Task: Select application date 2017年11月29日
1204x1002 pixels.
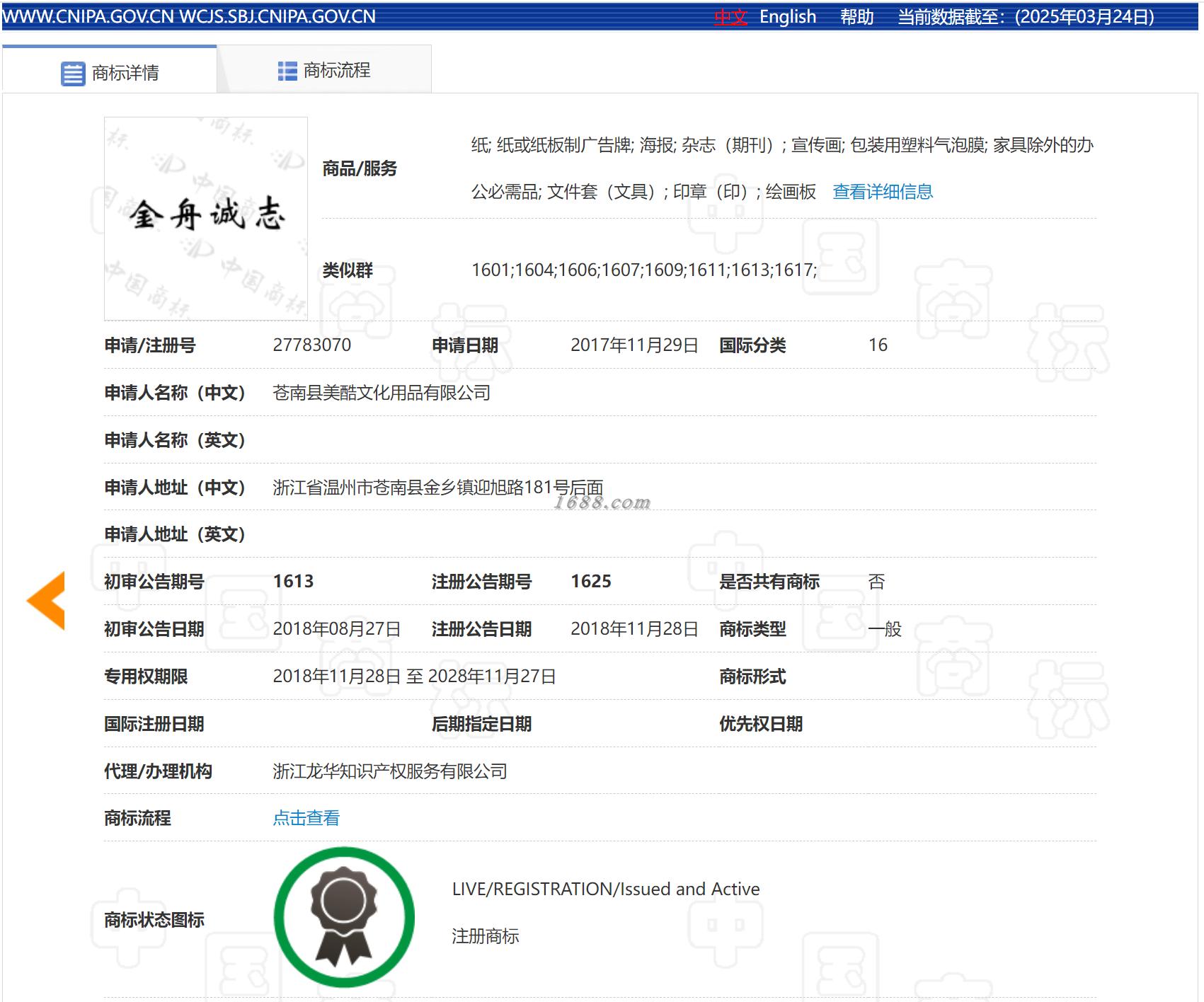Action: point(635,345)
